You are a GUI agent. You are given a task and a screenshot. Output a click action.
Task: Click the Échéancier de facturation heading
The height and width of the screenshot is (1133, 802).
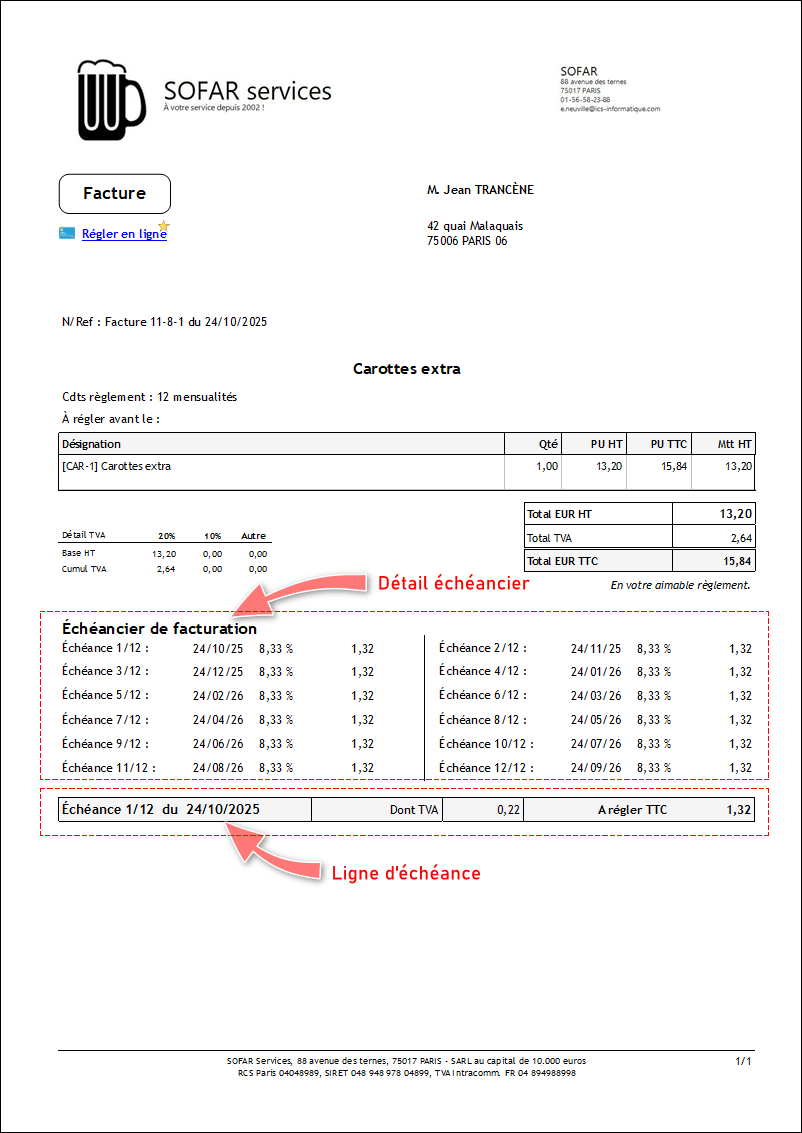[x=159, y=629]
